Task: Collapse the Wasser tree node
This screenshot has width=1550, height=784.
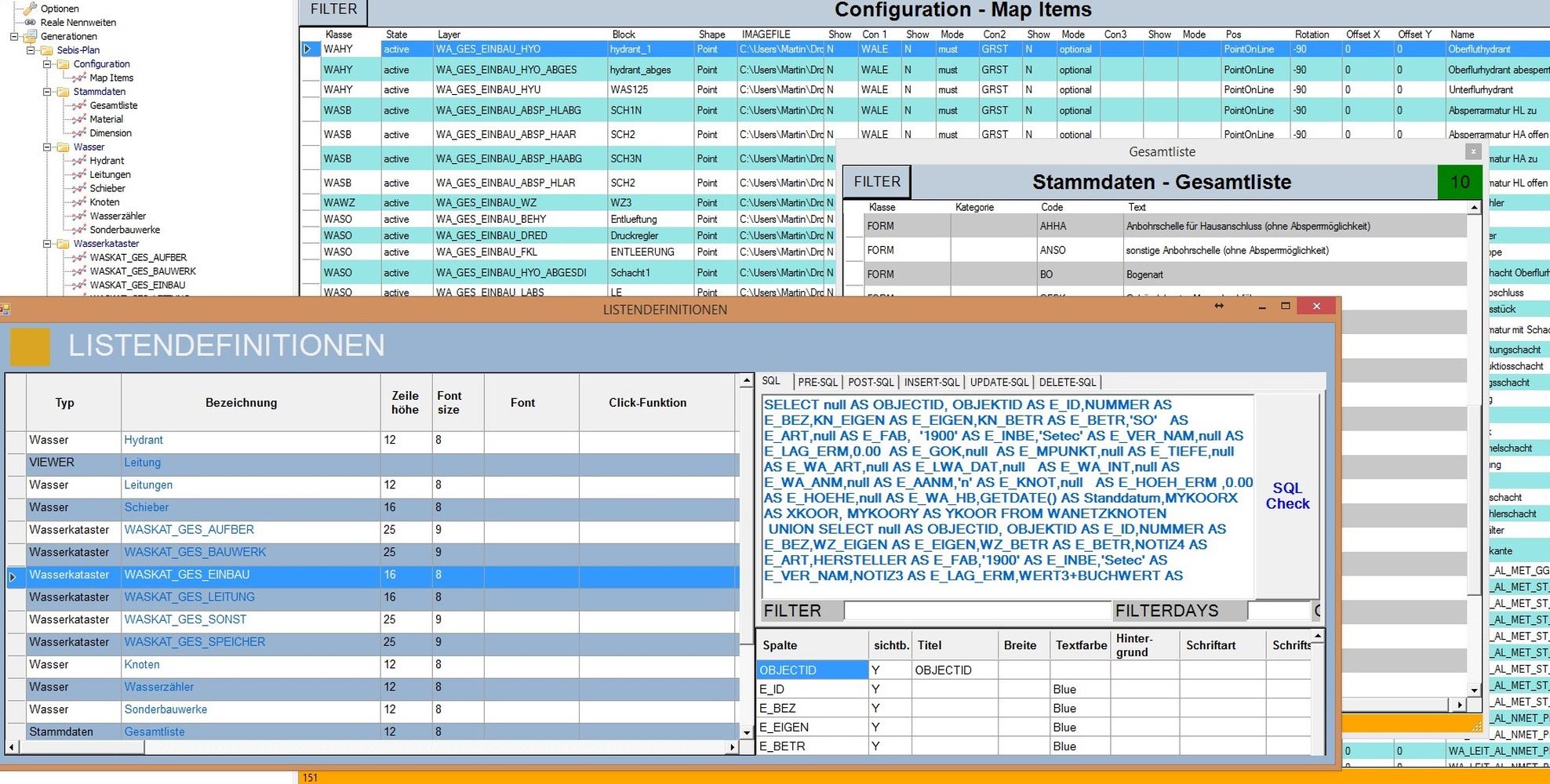Action: (x=47, y=147)
